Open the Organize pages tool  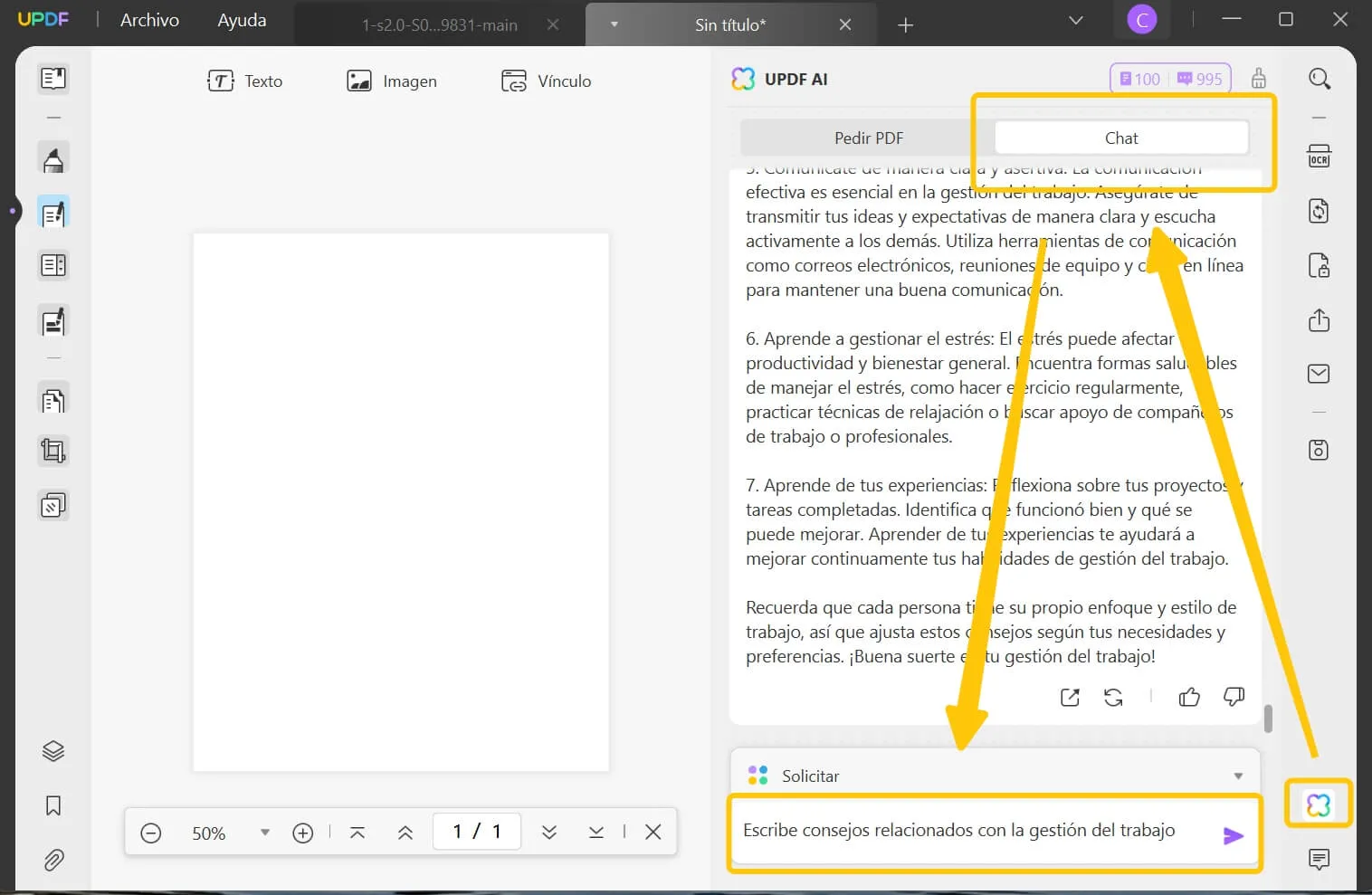click(x=53, y=399)
